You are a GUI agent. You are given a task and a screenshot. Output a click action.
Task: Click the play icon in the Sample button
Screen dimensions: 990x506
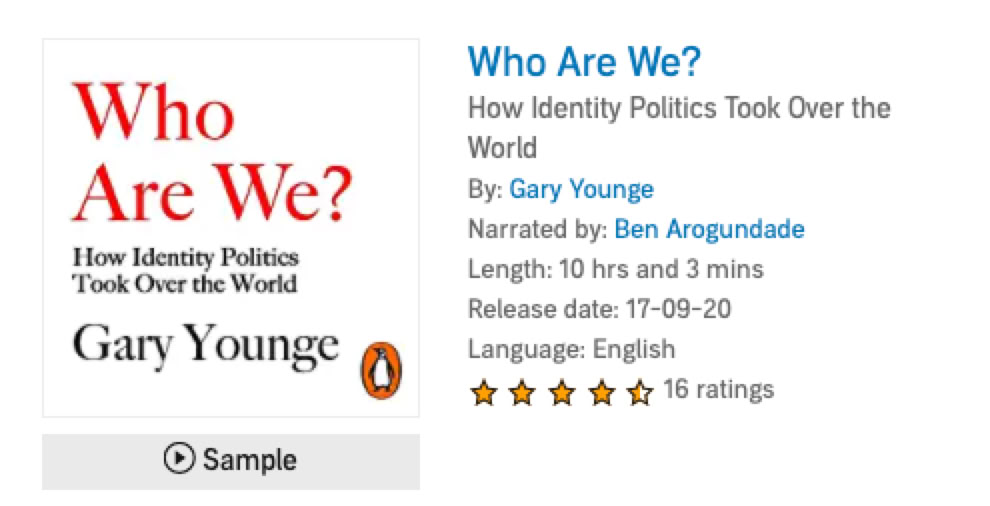coord(178,459)
